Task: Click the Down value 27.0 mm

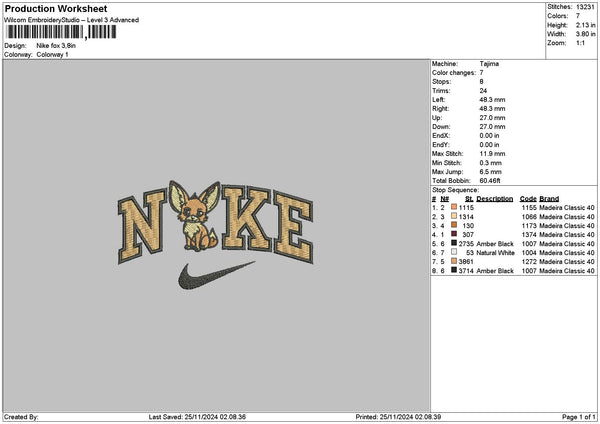Action: [x=492, y=127]
